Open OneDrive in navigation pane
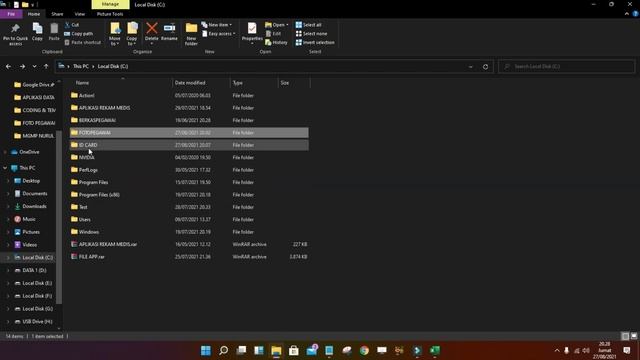640x360 pixels. pyautogui.click(x=29, y=152)
